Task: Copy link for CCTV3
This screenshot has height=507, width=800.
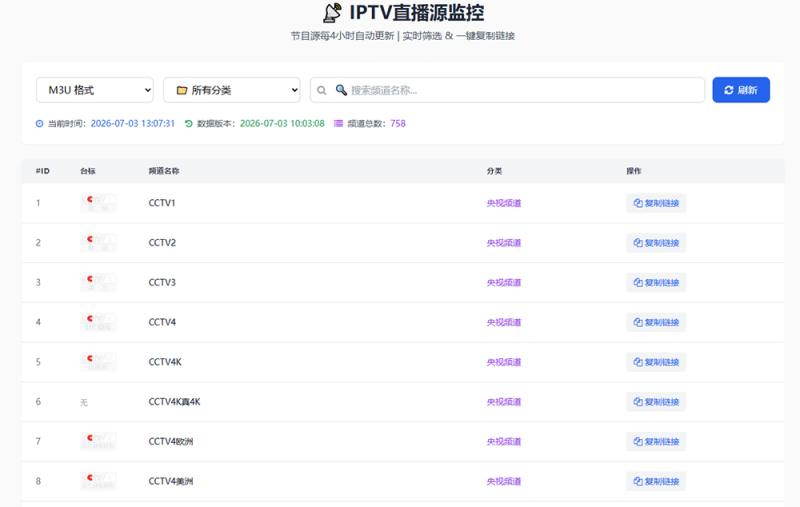Action: pyautogui.click(x=656, y=283)
